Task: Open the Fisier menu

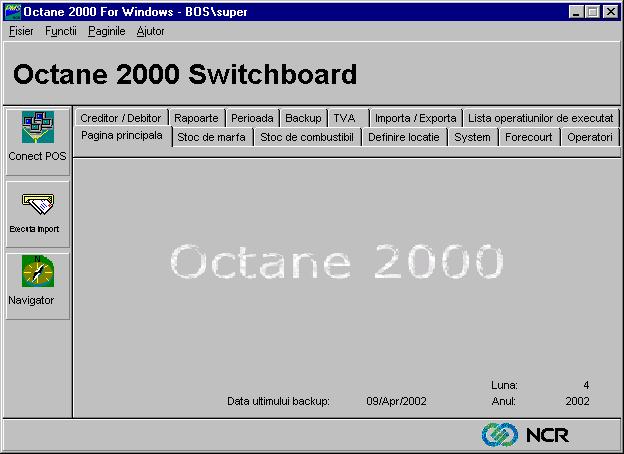Action: click(21, 31)
